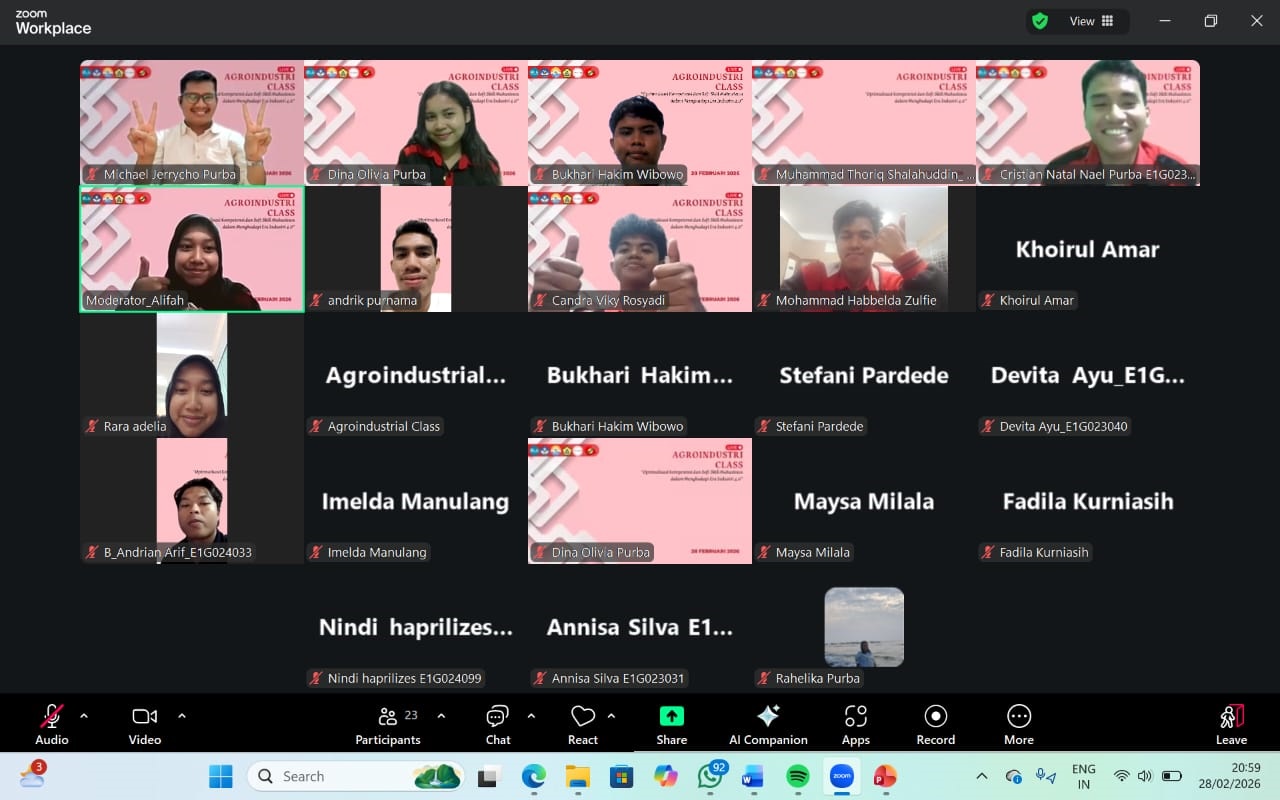The width and height of the screenshot is (1280, 800).
Task: Start recording with the Record button
Action: [x=936, y=723]
